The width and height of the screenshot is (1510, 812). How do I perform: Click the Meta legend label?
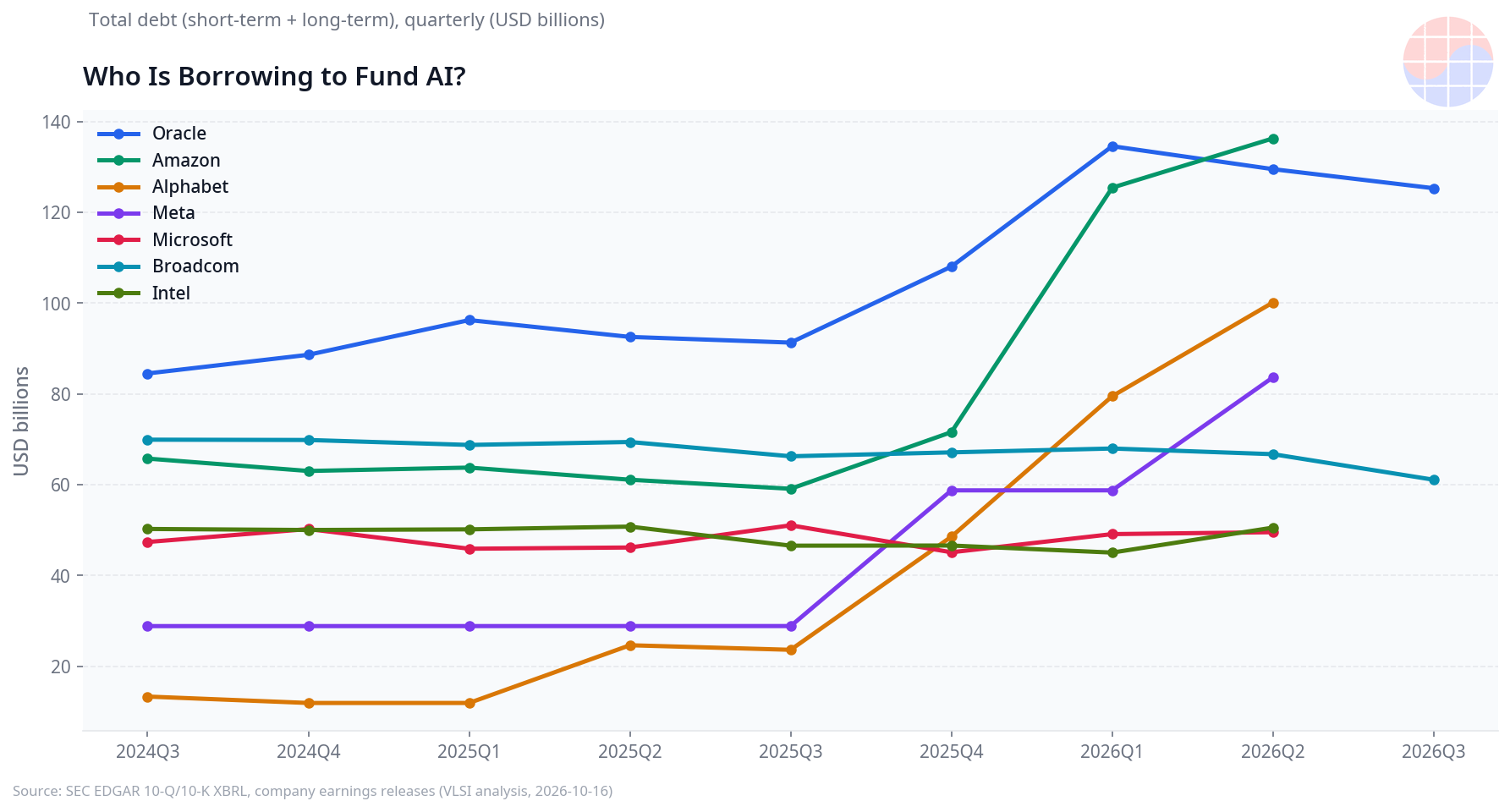click(173, 213)
